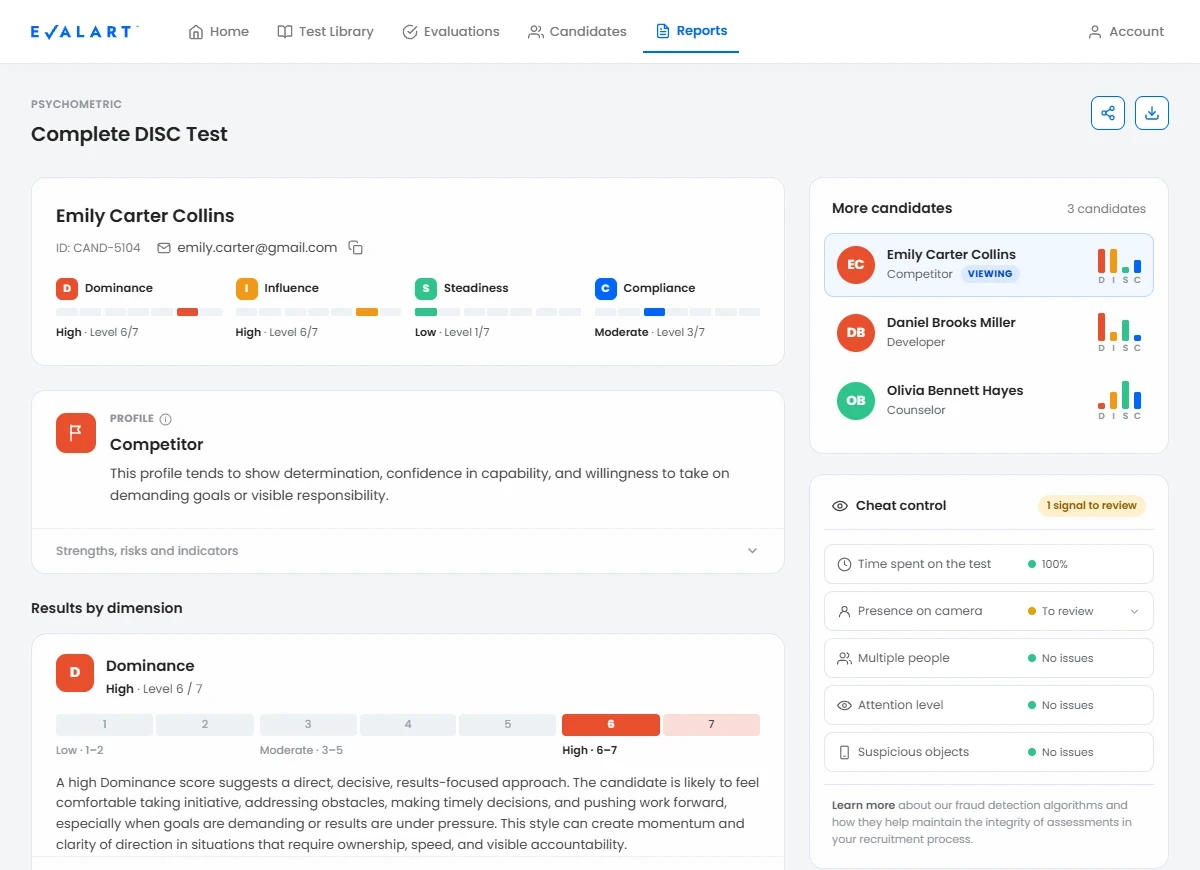Image resolution: width=1200 pixels, height=870 pixels.
Task: Click the Compliance level bar
Action: coord(677,312)
